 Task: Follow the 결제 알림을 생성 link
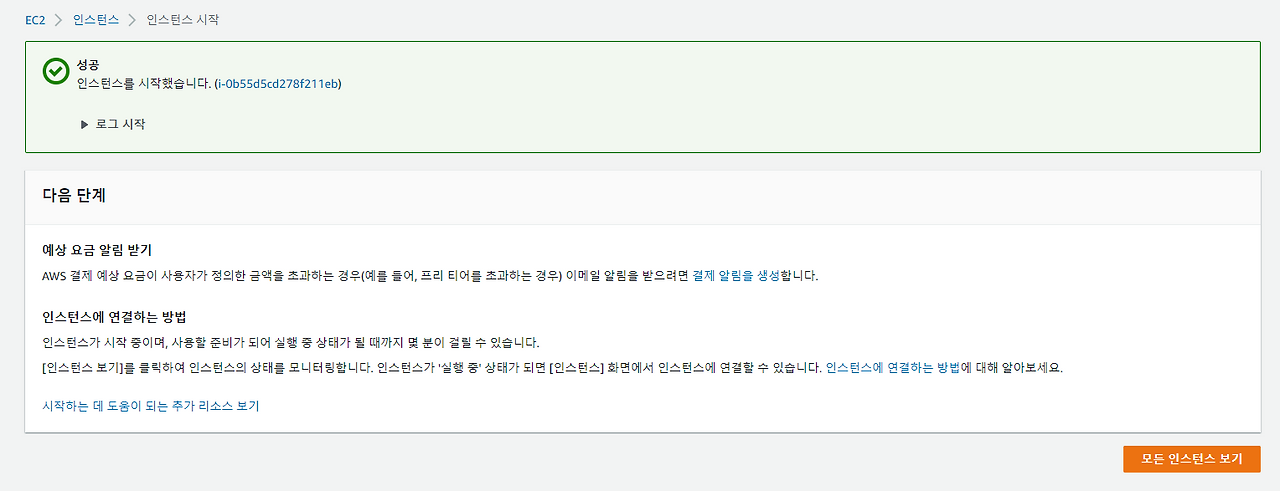(x=738, y=276)
